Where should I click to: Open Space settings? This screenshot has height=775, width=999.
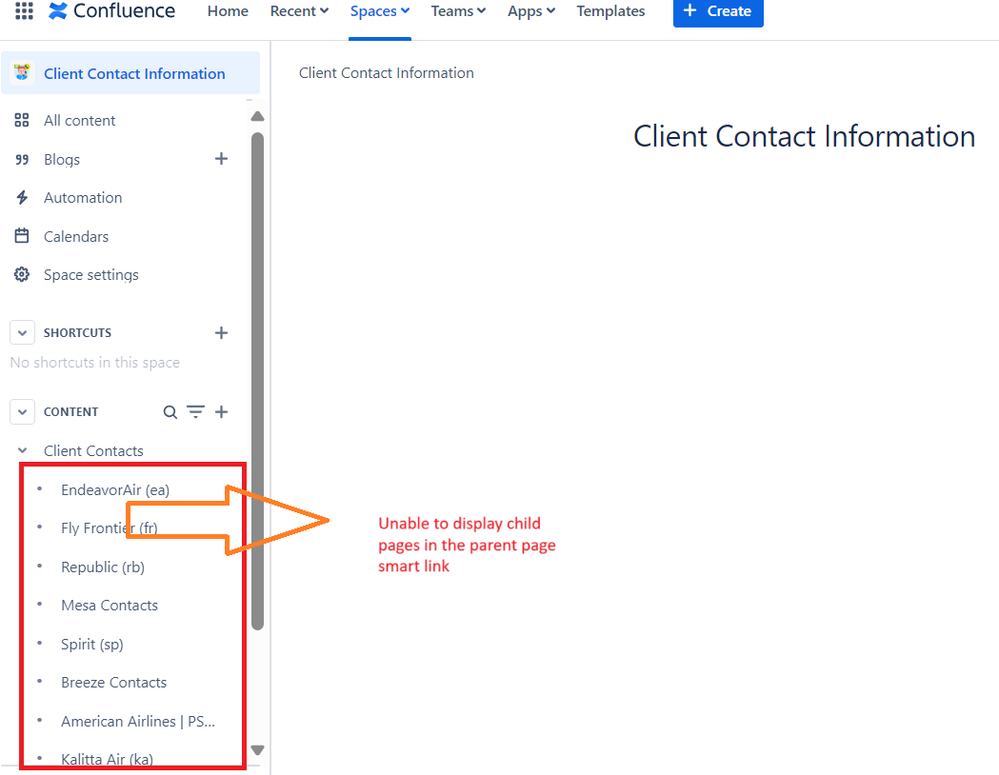[x=91, y=275]
